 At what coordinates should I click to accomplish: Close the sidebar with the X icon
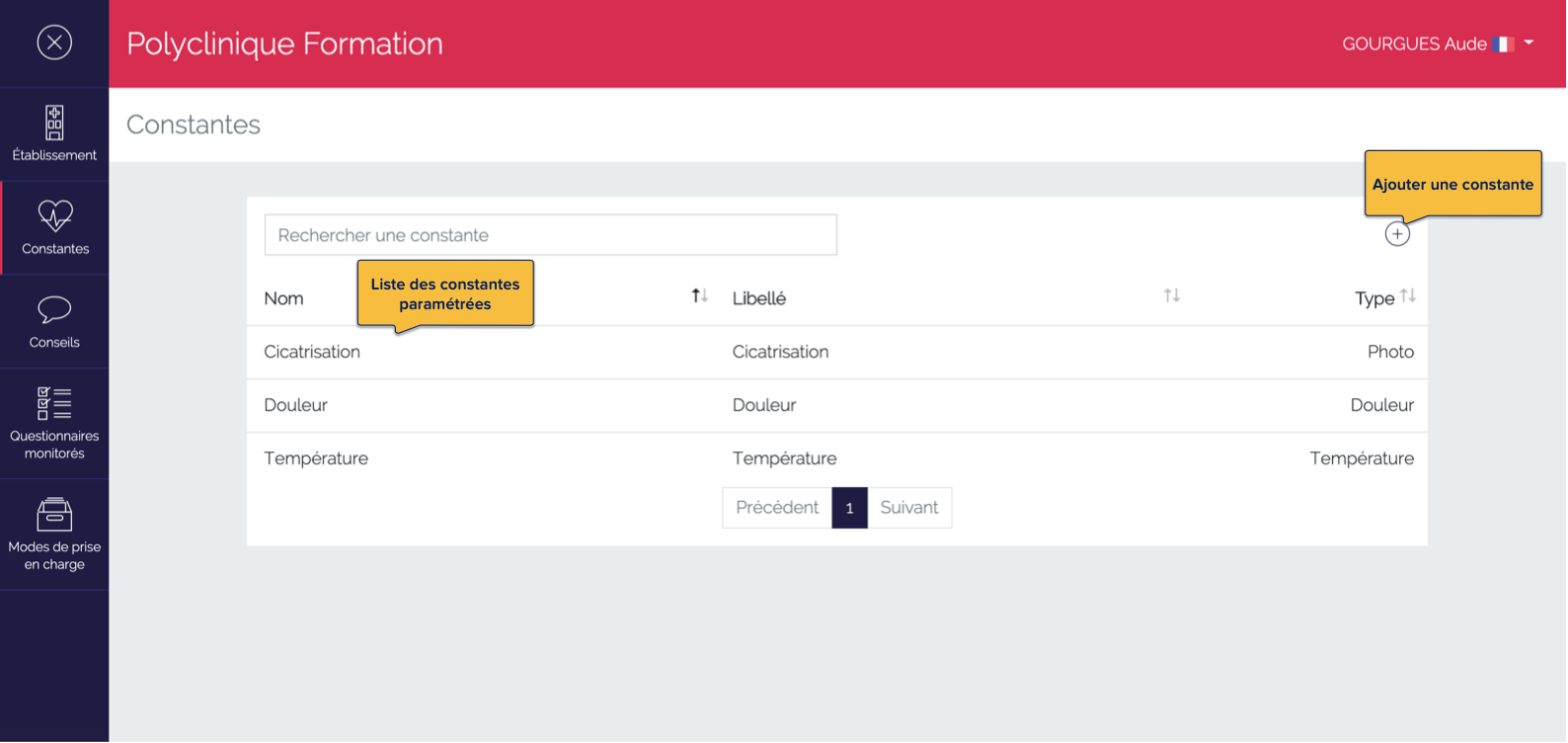tap(54, 42)
